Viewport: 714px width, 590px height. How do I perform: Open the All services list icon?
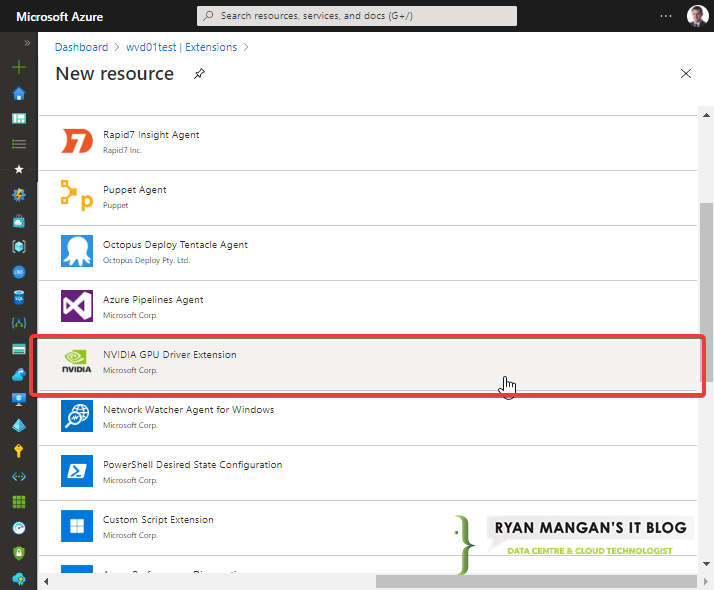[19, 144]
